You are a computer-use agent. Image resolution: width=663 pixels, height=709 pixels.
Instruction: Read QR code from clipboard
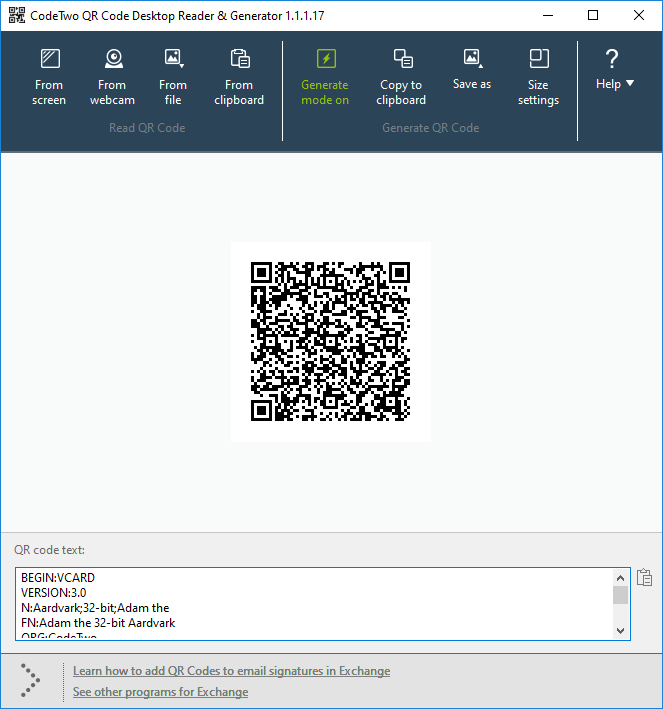click(x=239, y=77)
